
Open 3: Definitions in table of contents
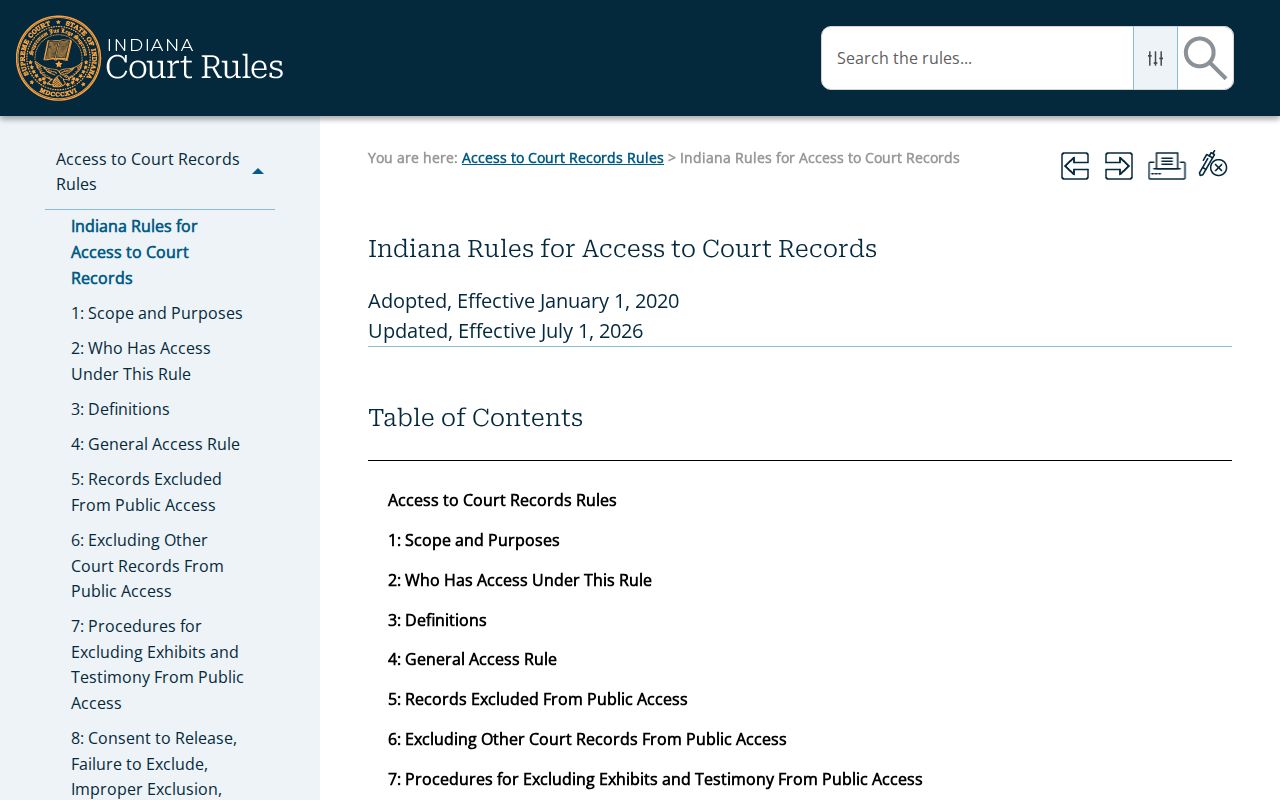tap(437, 620)
